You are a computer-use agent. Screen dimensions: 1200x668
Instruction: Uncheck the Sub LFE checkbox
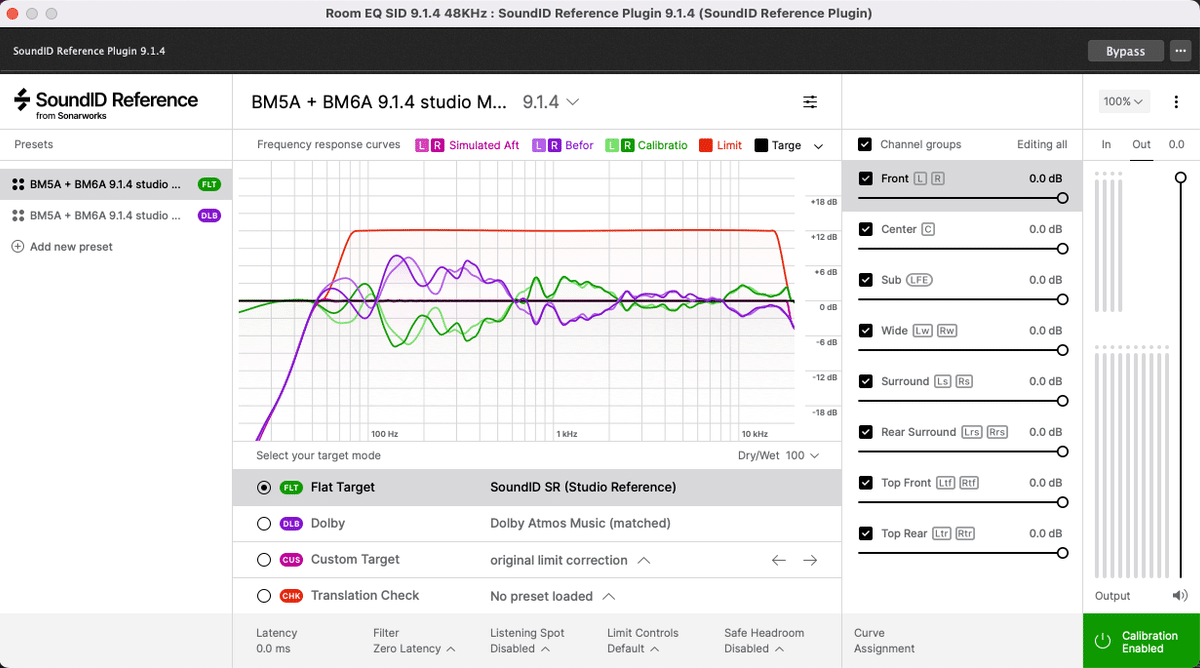(866, 280)
